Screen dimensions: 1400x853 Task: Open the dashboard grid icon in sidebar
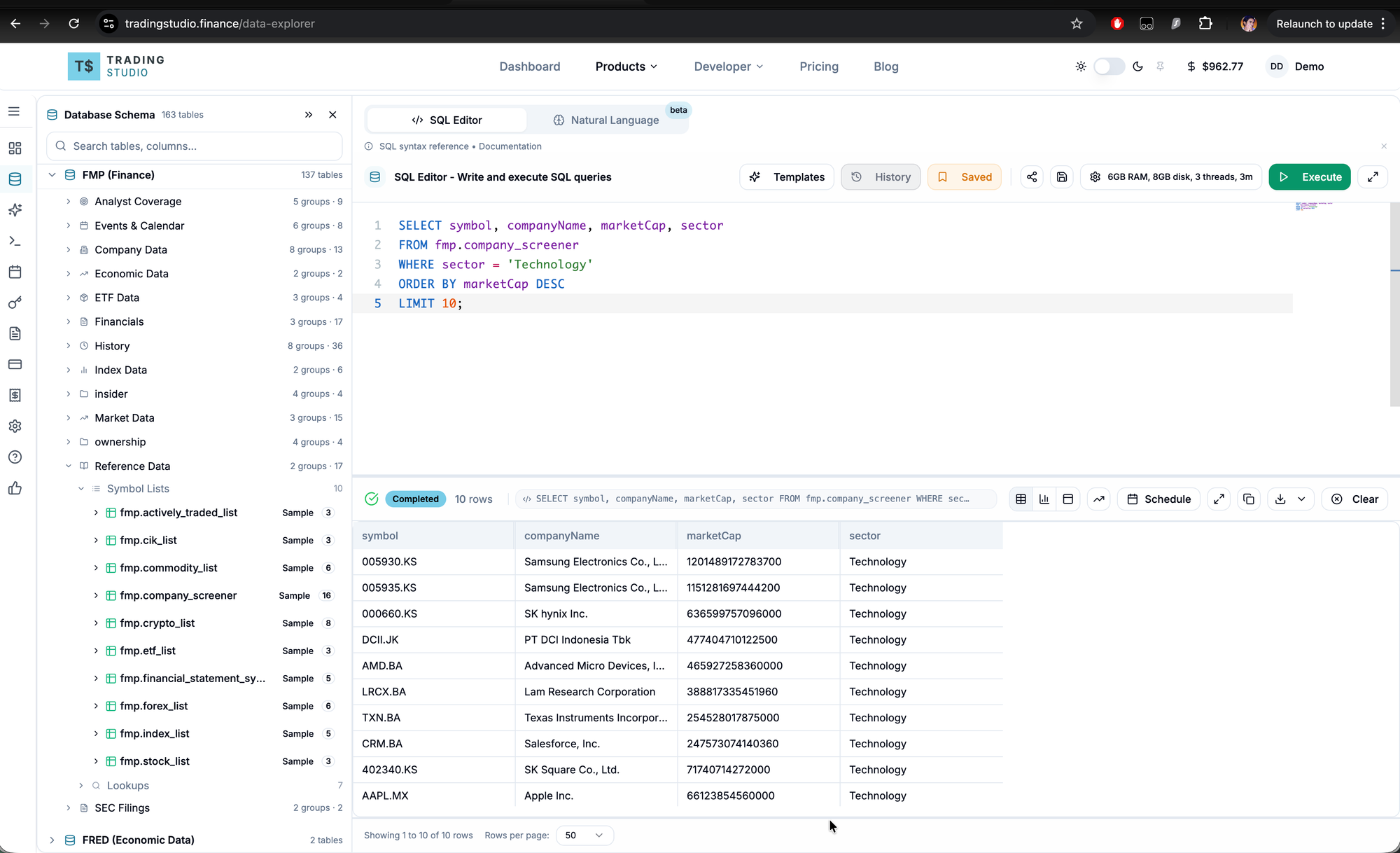15,148
